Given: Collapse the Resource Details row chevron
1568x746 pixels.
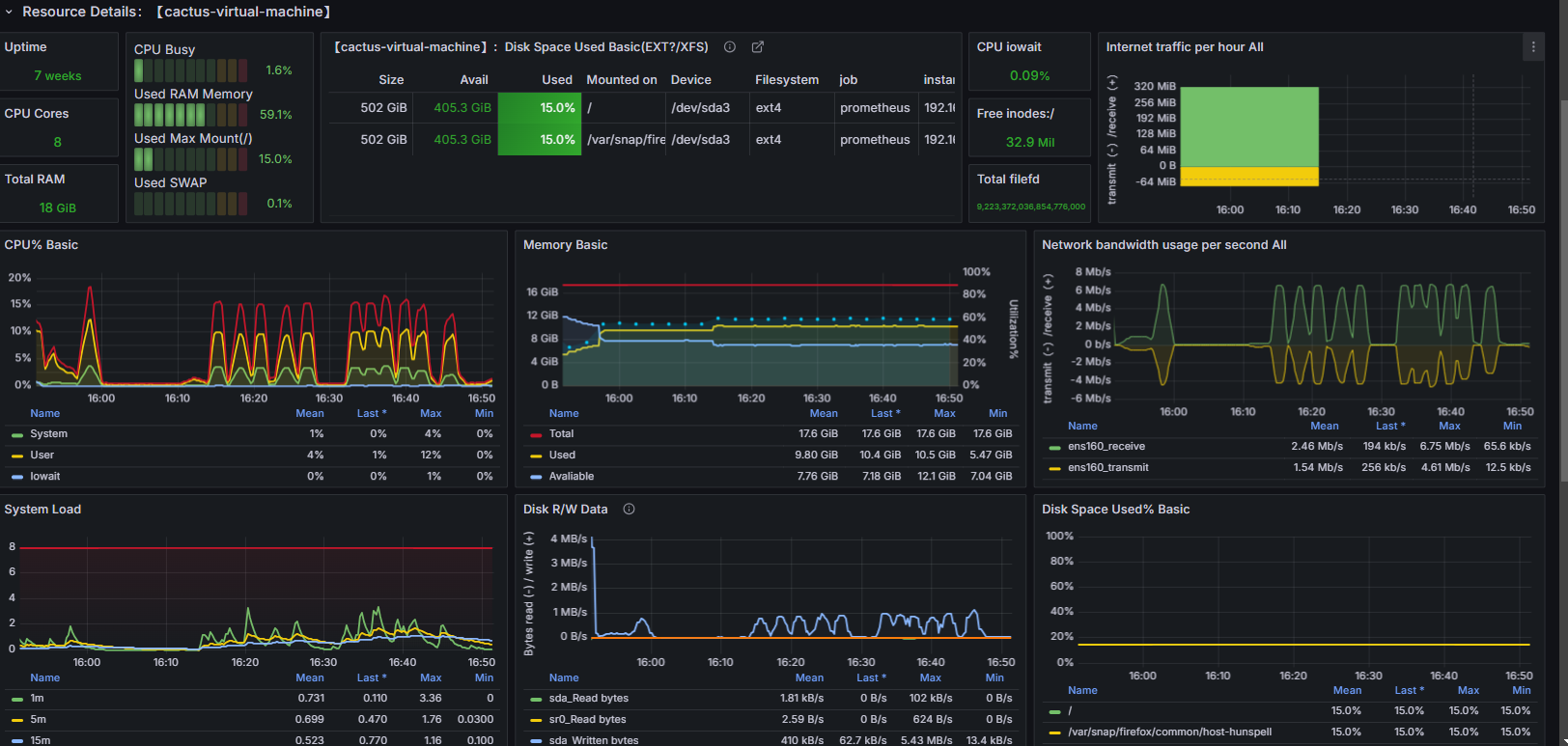Looking at the screenshot, I should pos(9,12).
